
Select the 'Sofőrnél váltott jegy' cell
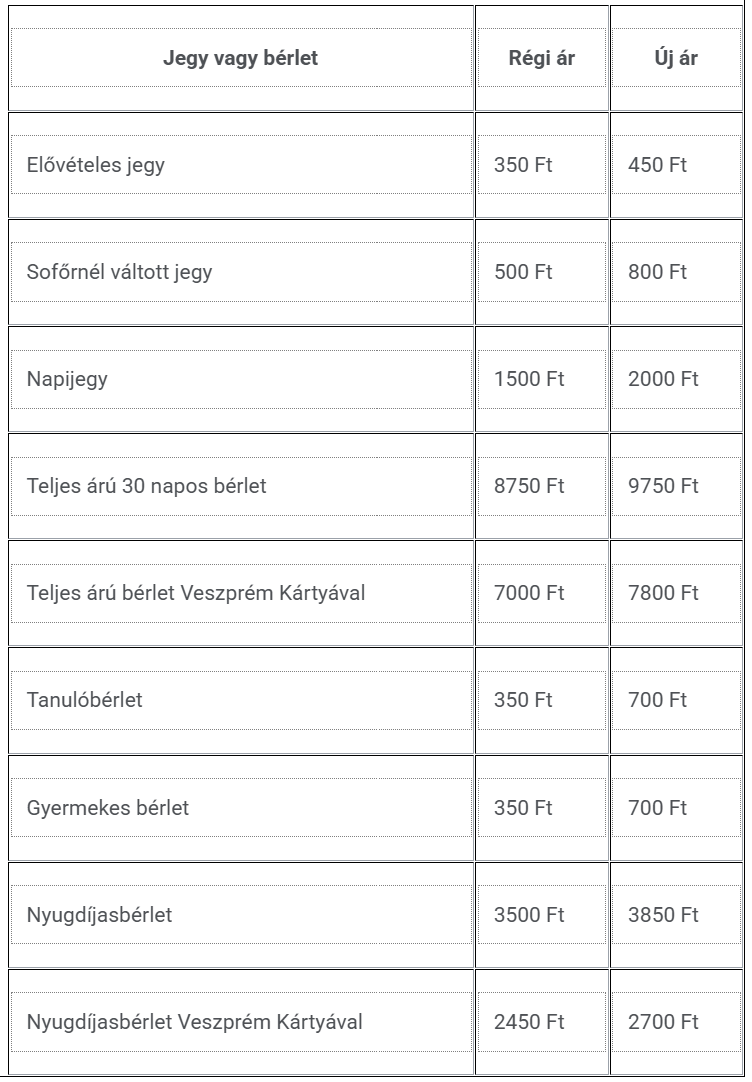tap(241, 272)
